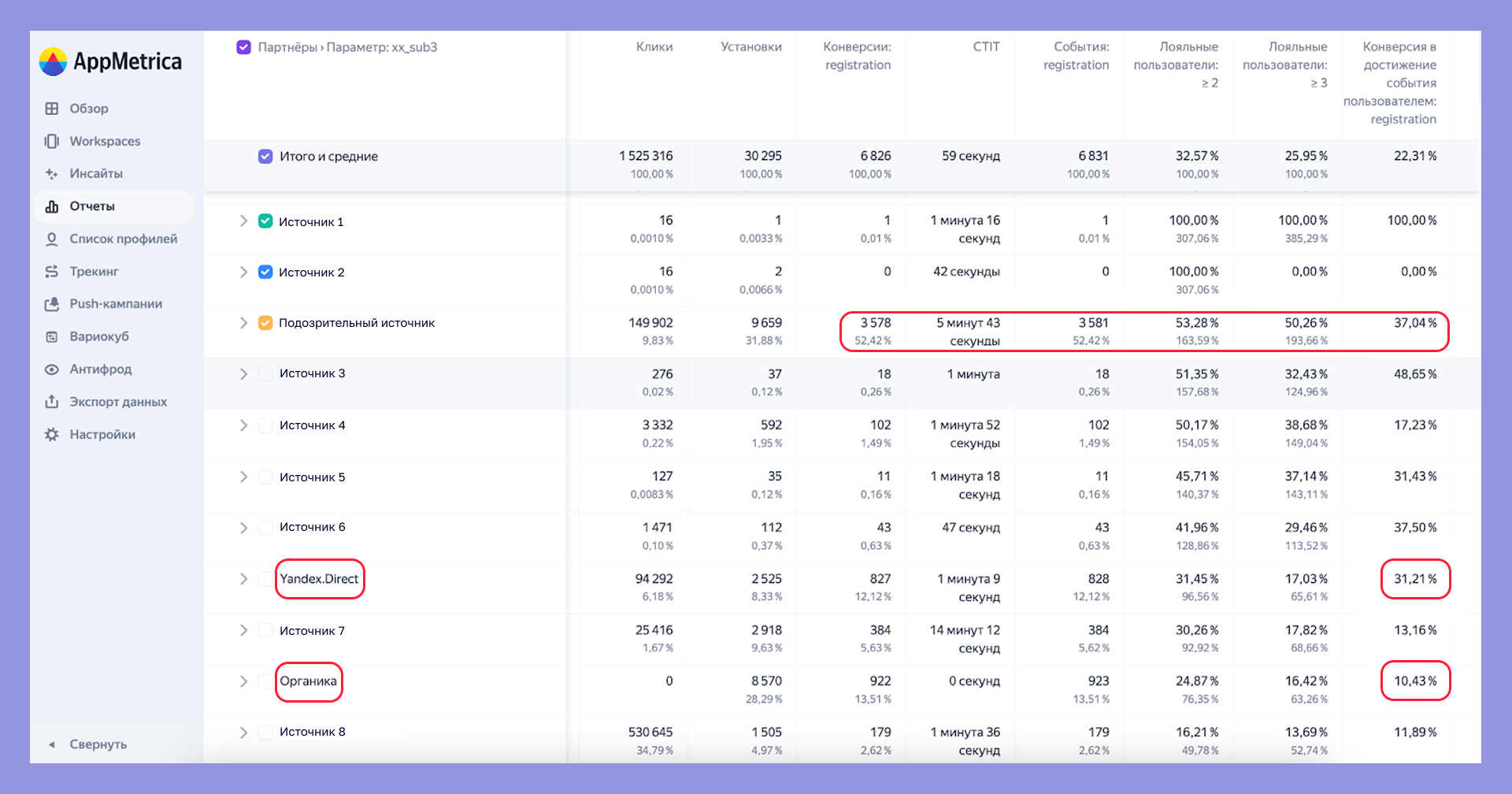The height and width of the screenshot is (794, 1512).
Task: Open Настройки from the sidebar
Action: (x=113, y=434)
